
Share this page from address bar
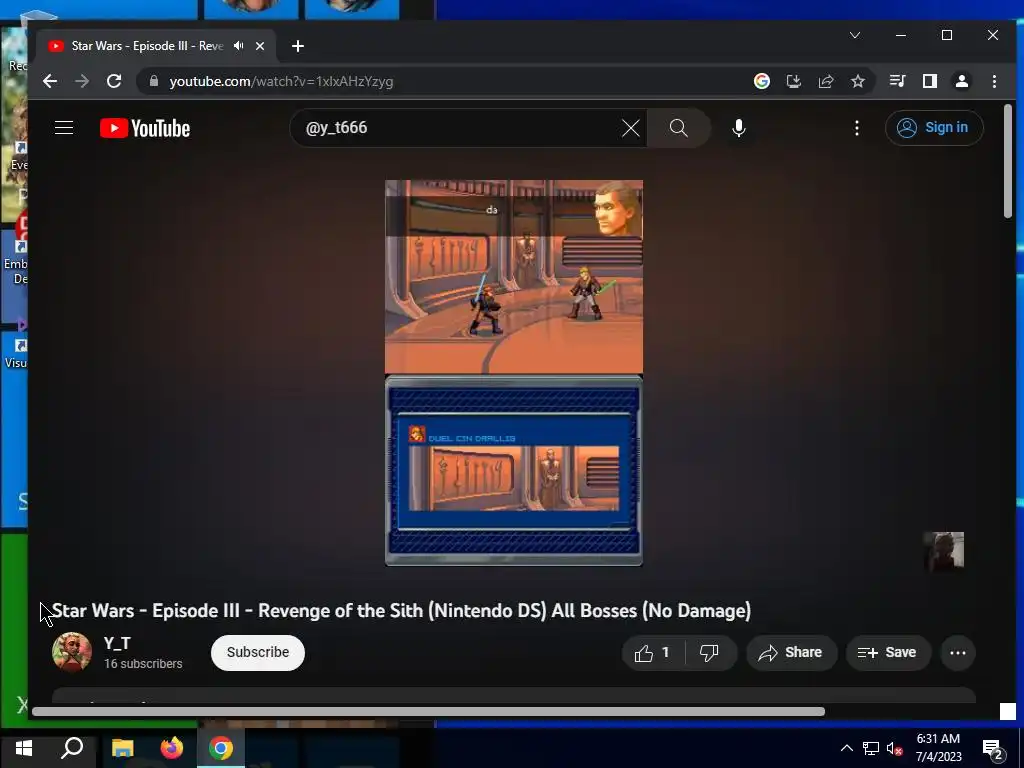pos(826,81)
